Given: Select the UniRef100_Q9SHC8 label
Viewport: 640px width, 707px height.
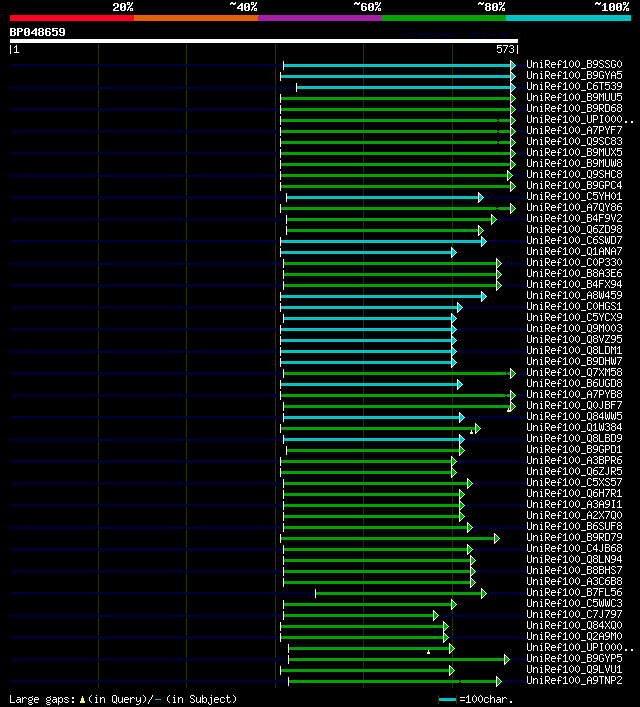Looking at the screenshot, I should pos(574,174).
